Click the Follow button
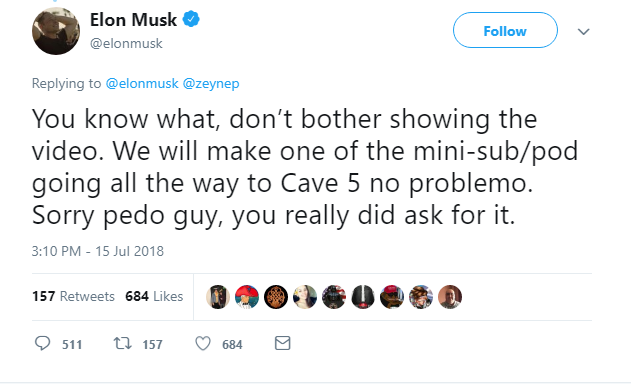Viewport: 631px width, 384px height. tap(505, 30)
